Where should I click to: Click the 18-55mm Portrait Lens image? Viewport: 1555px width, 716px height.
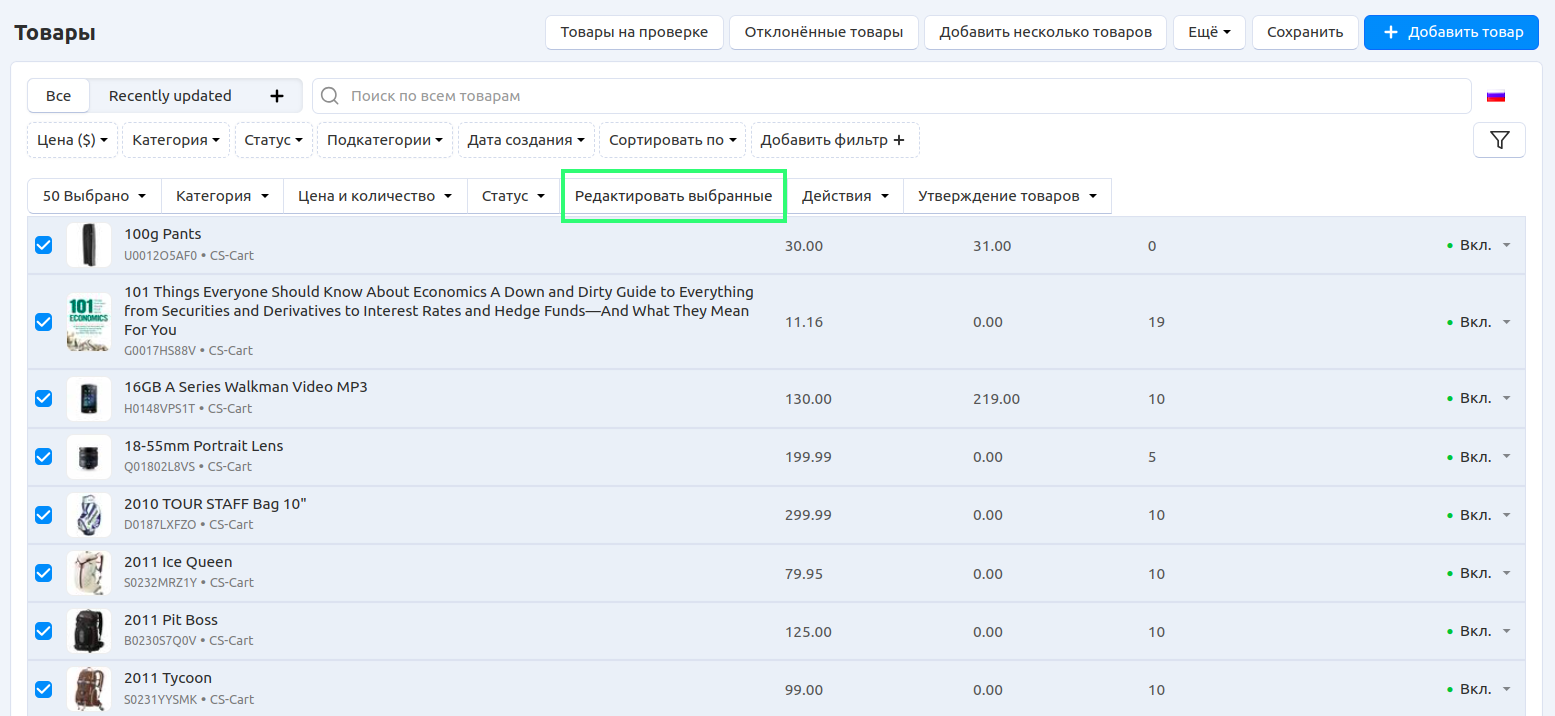(89, 457)
